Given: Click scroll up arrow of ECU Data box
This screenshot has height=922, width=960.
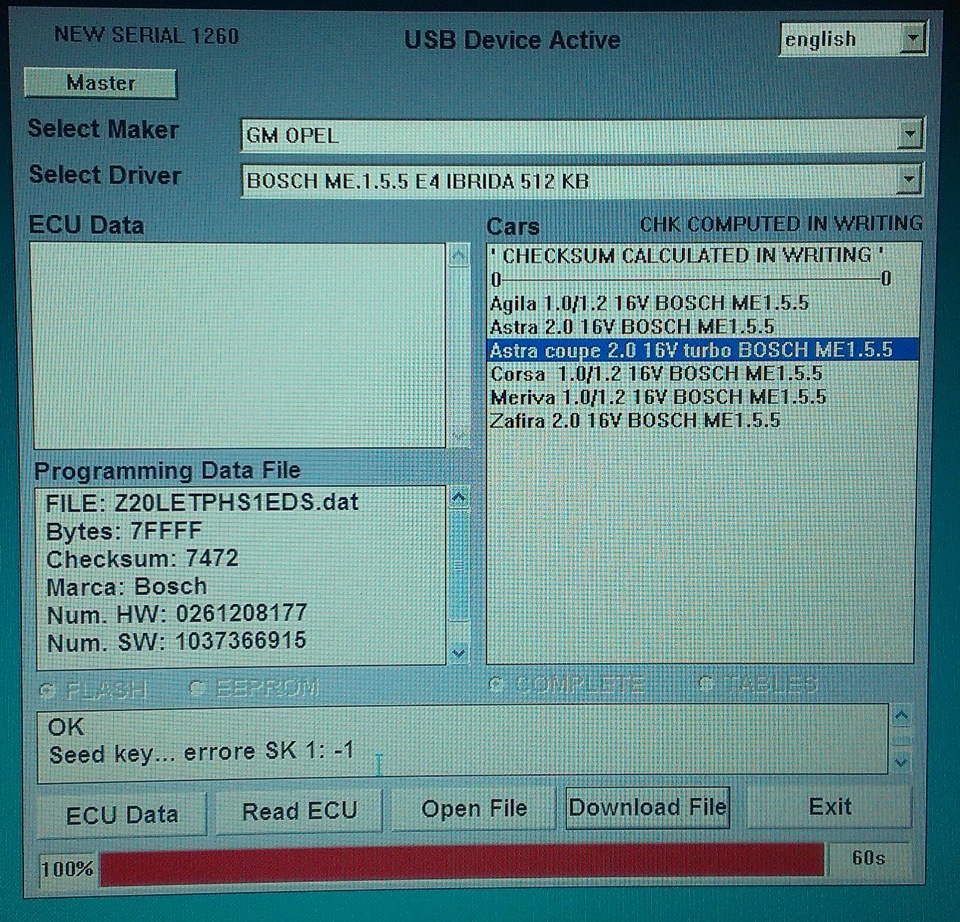Looking at the screenshot, I should pos(459,255).
